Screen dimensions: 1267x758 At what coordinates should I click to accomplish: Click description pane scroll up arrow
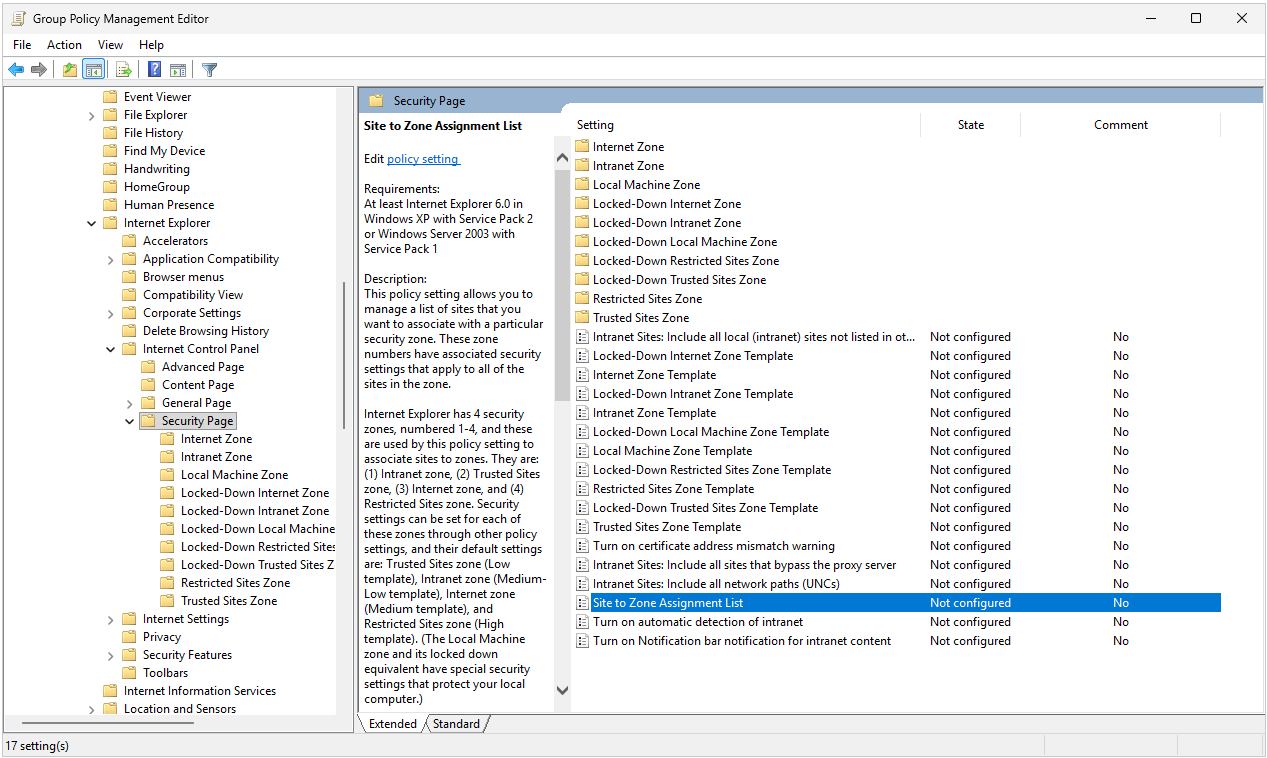pos(562,158)
